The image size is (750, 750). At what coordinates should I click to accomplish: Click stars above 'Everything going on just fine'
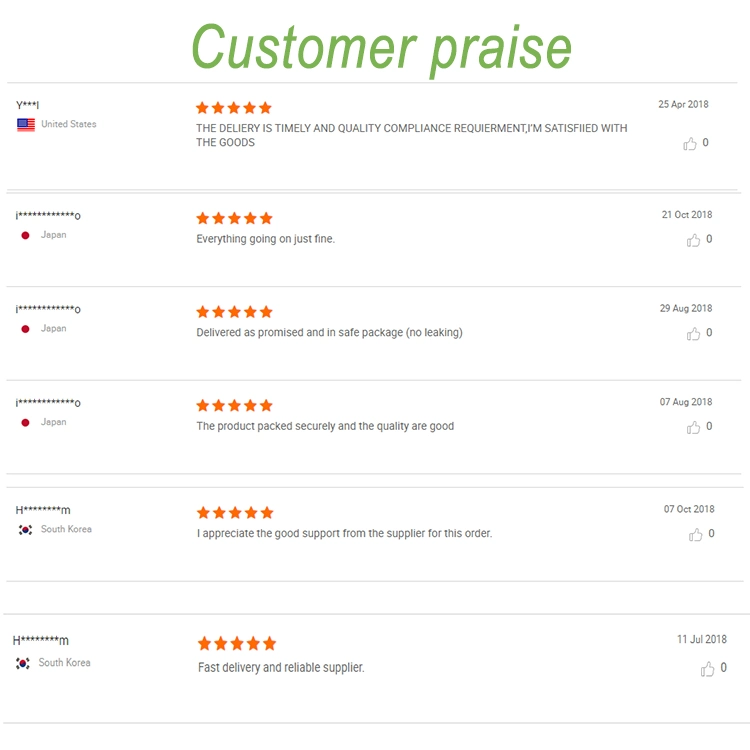click(233, 218)
